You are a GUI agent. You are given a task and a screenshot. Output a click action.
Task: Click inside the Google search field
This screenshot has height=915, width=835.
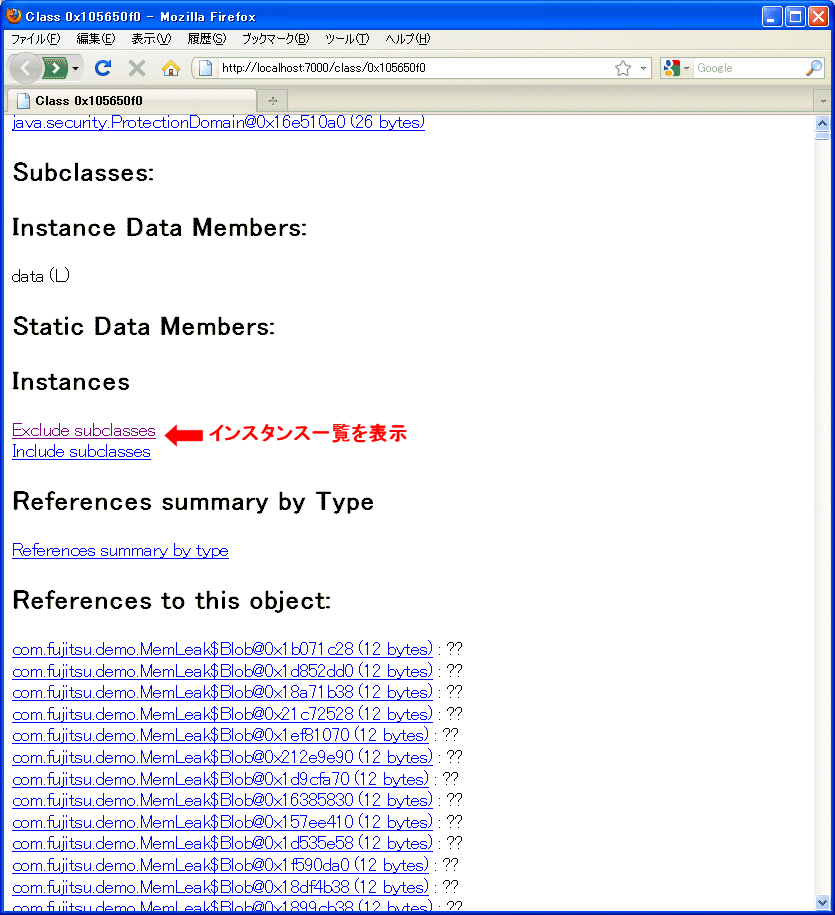click(x=749, y=68)
